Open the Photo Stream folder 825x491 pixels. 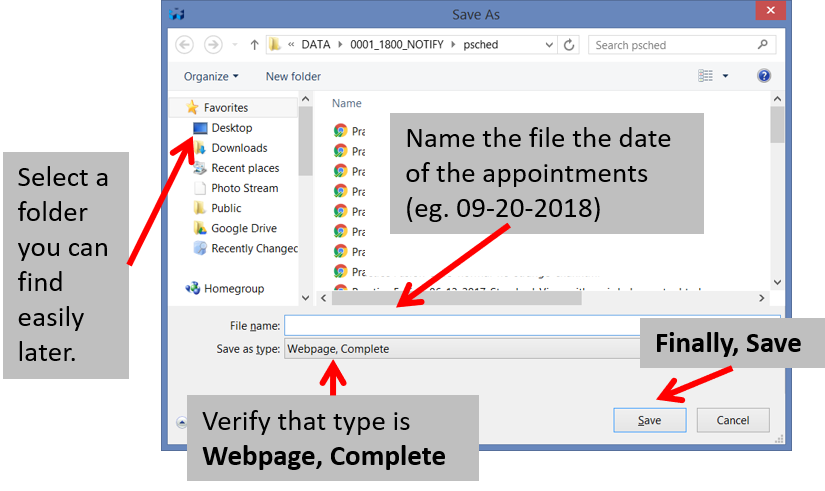(244, 188)
